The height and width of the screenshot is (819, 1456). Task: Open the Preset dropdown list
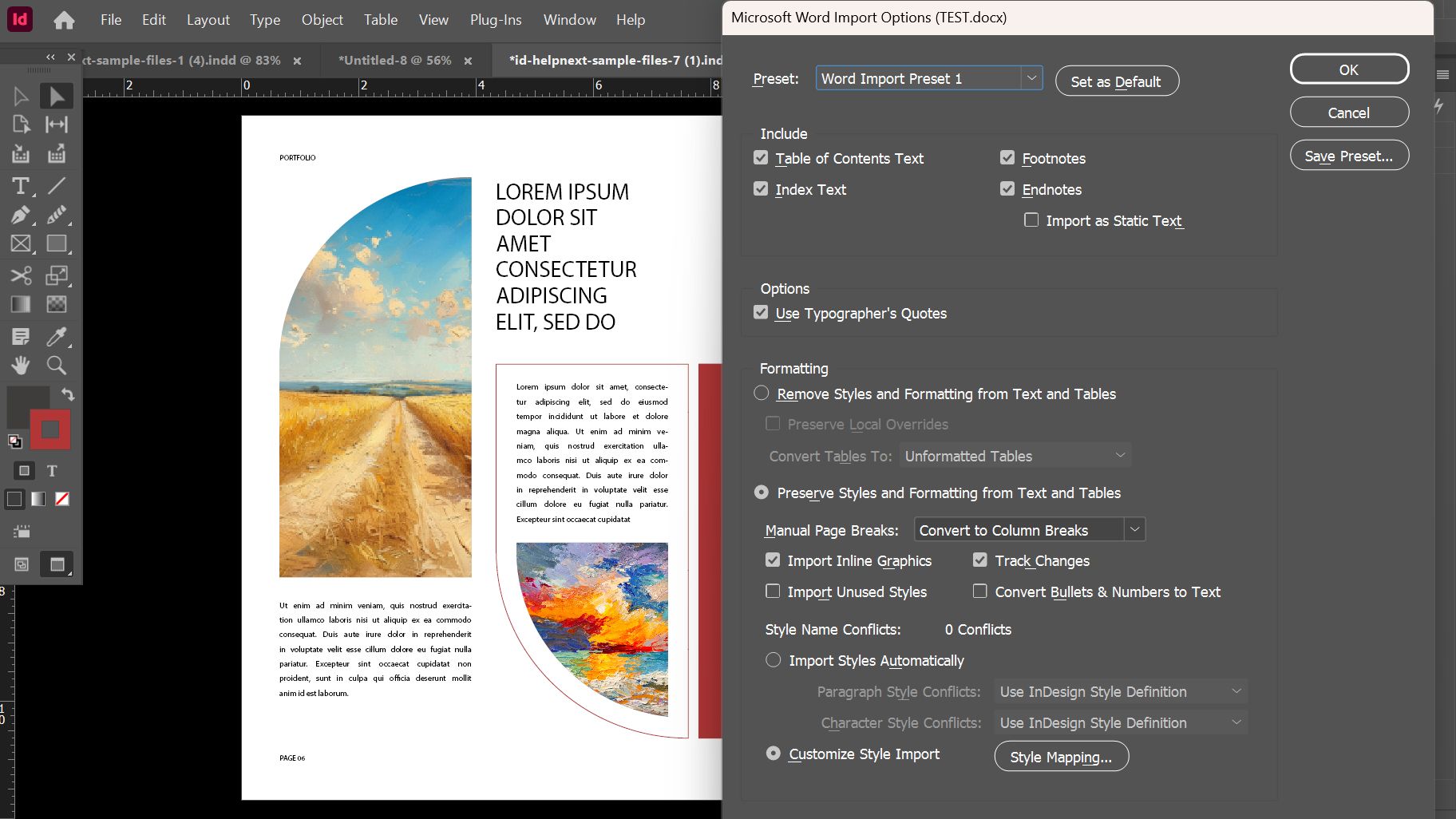pos(929,78)
